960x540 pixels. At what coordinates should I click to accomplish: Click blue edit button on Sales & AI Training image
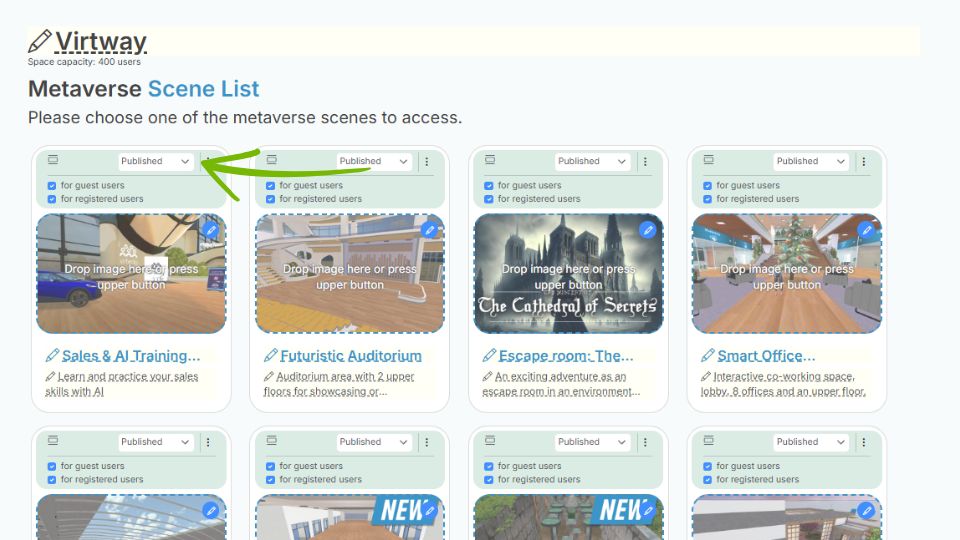[210, 230]
